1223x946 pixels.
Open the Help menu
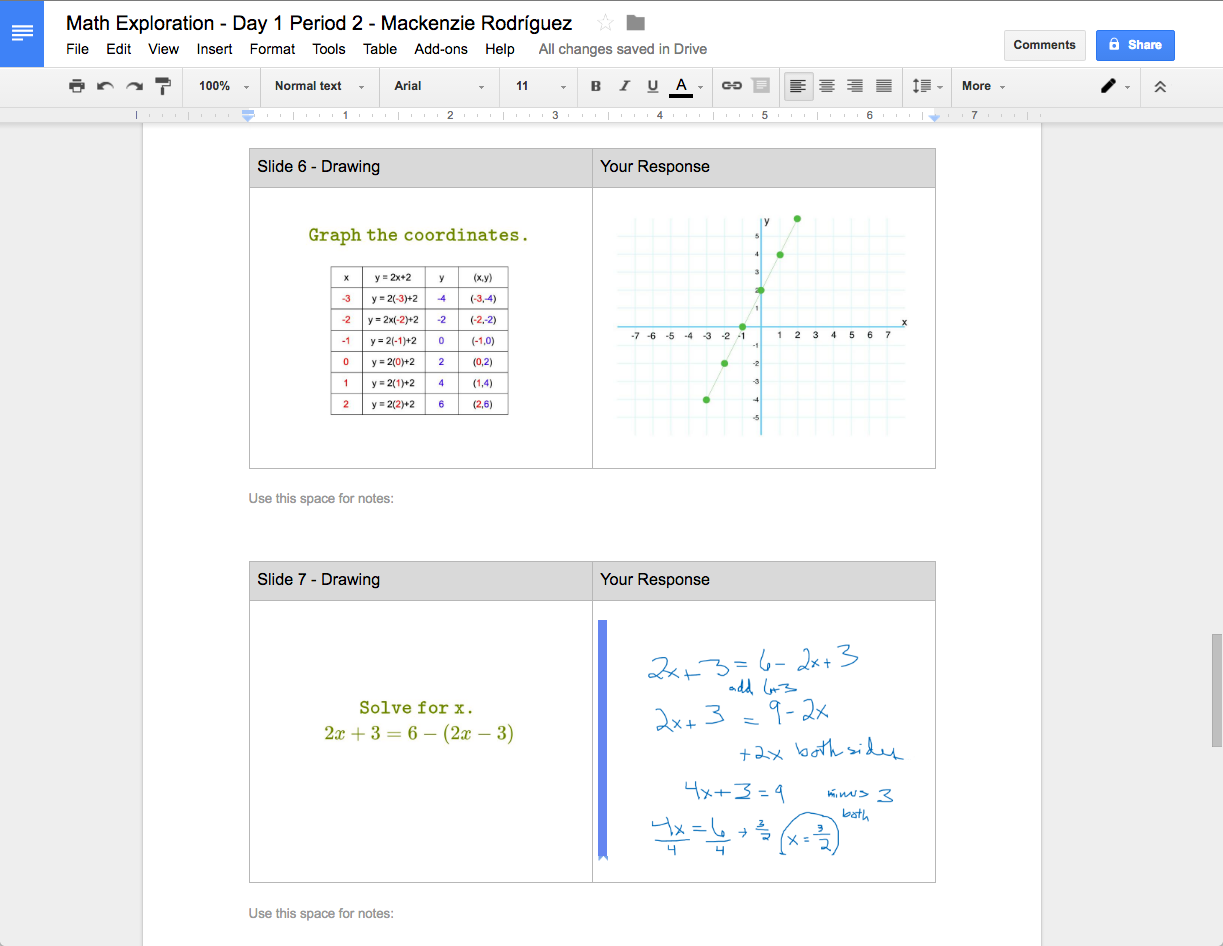tap(500, 49)
